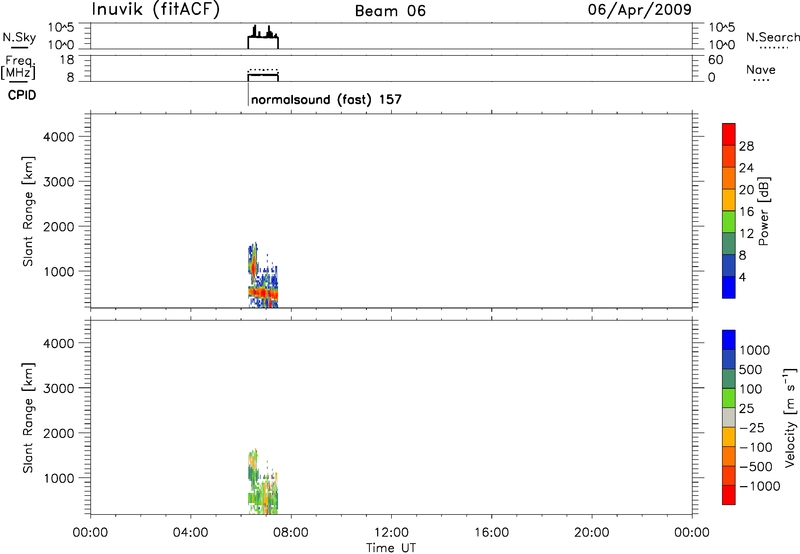The image size is (800, 554).
Task: Click the '2000' tick label on power plot
Action: pos(59,226)
